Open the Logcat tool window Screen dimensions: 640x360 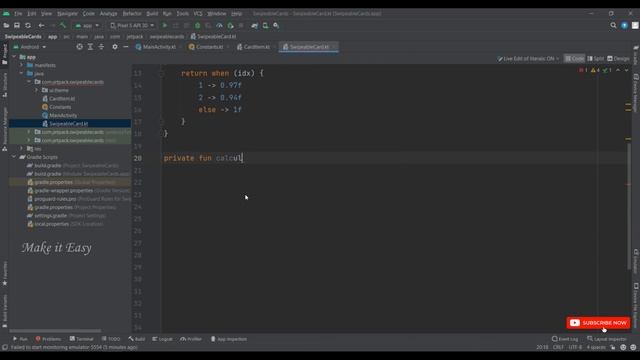[162, 339]
